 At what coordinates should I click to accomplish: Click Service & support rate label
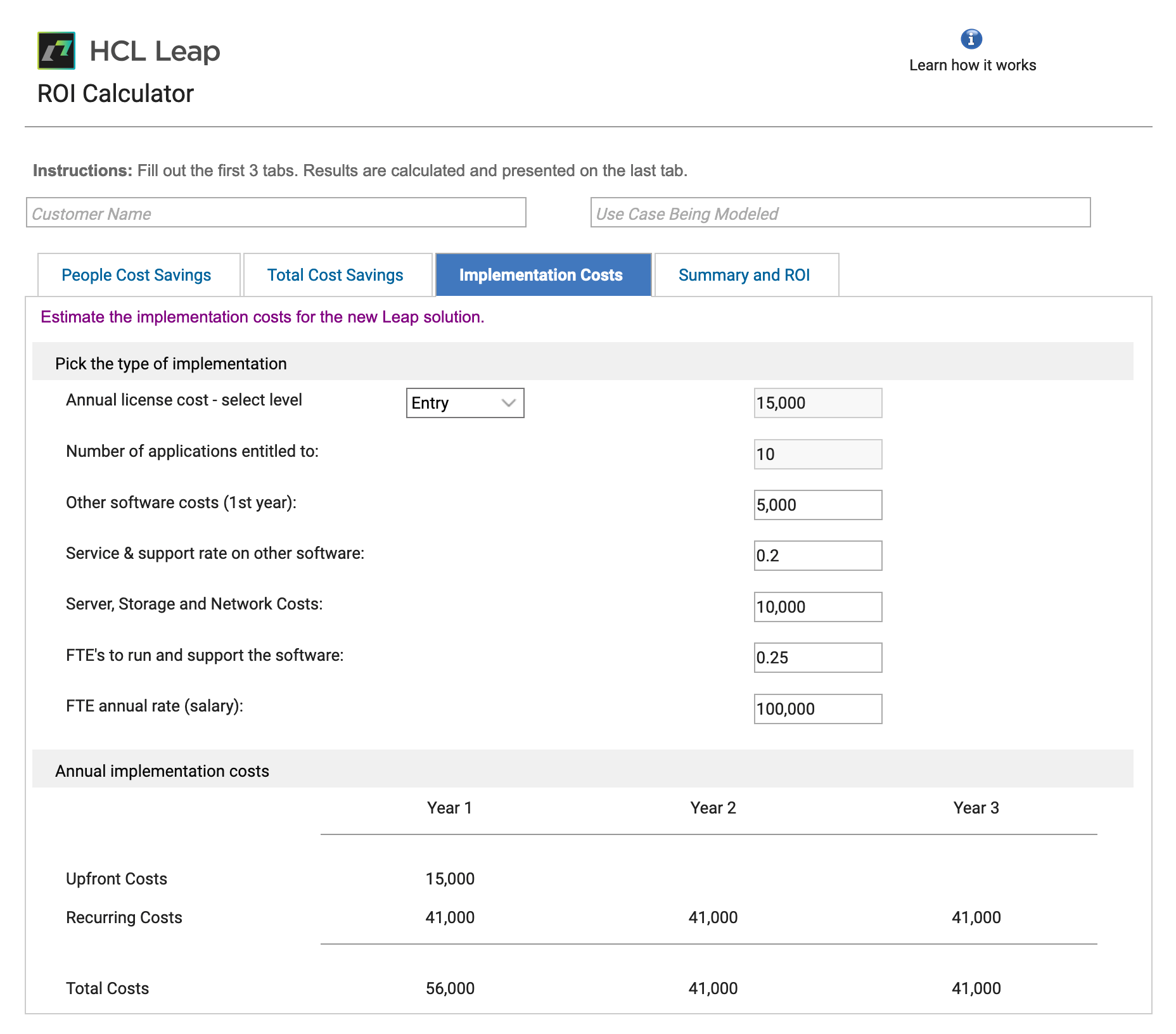tap(215, 553)
